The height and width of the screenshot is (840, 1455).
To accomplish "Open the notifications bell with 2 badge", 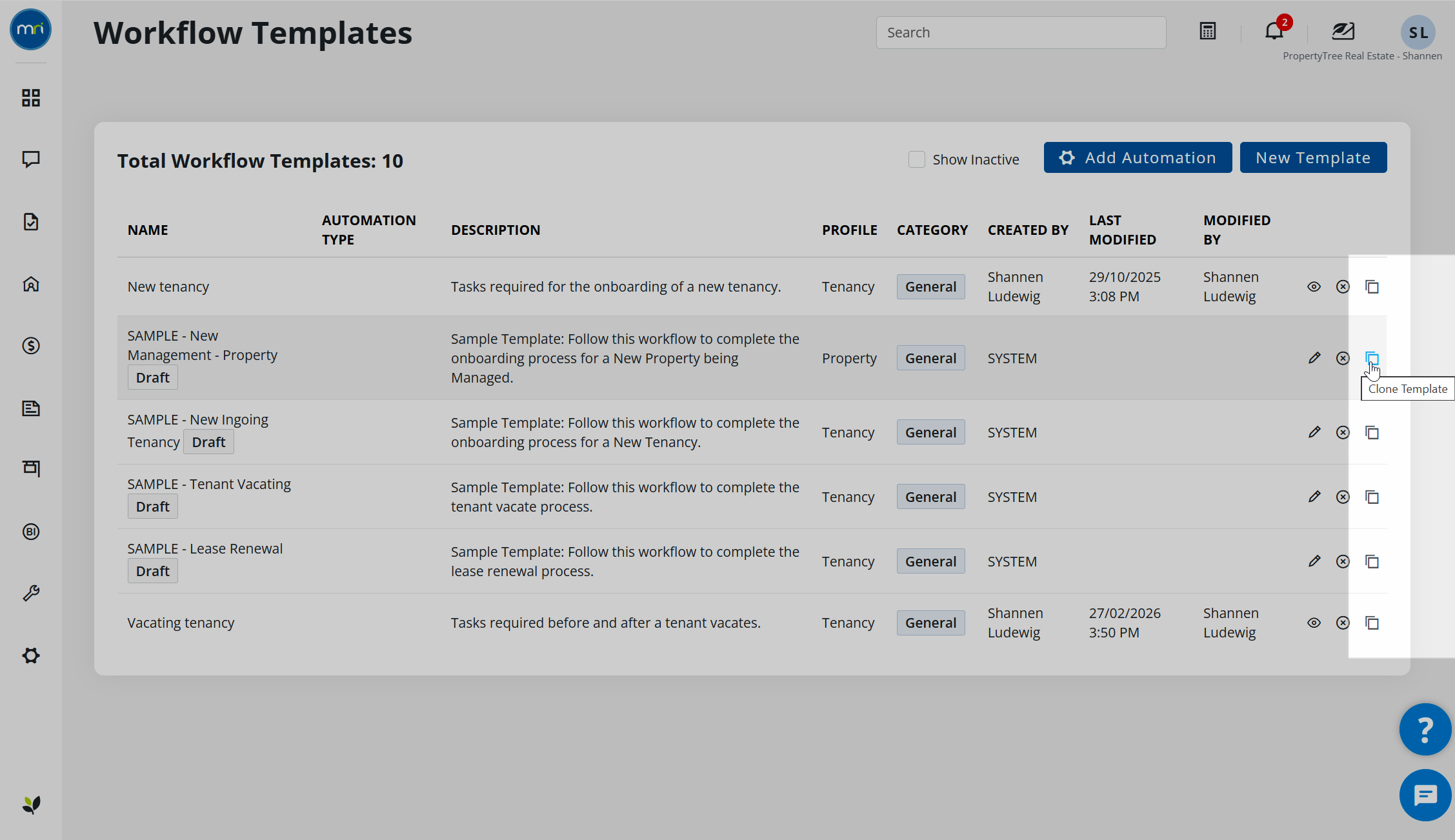I will [1276, 30].
